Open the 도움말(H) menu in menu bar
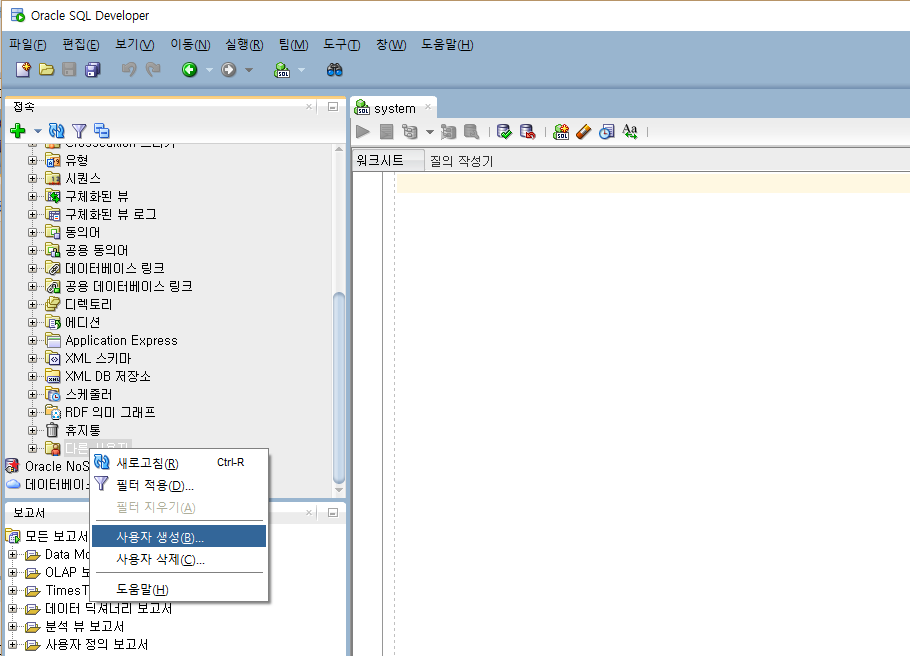 coord(447,45)
